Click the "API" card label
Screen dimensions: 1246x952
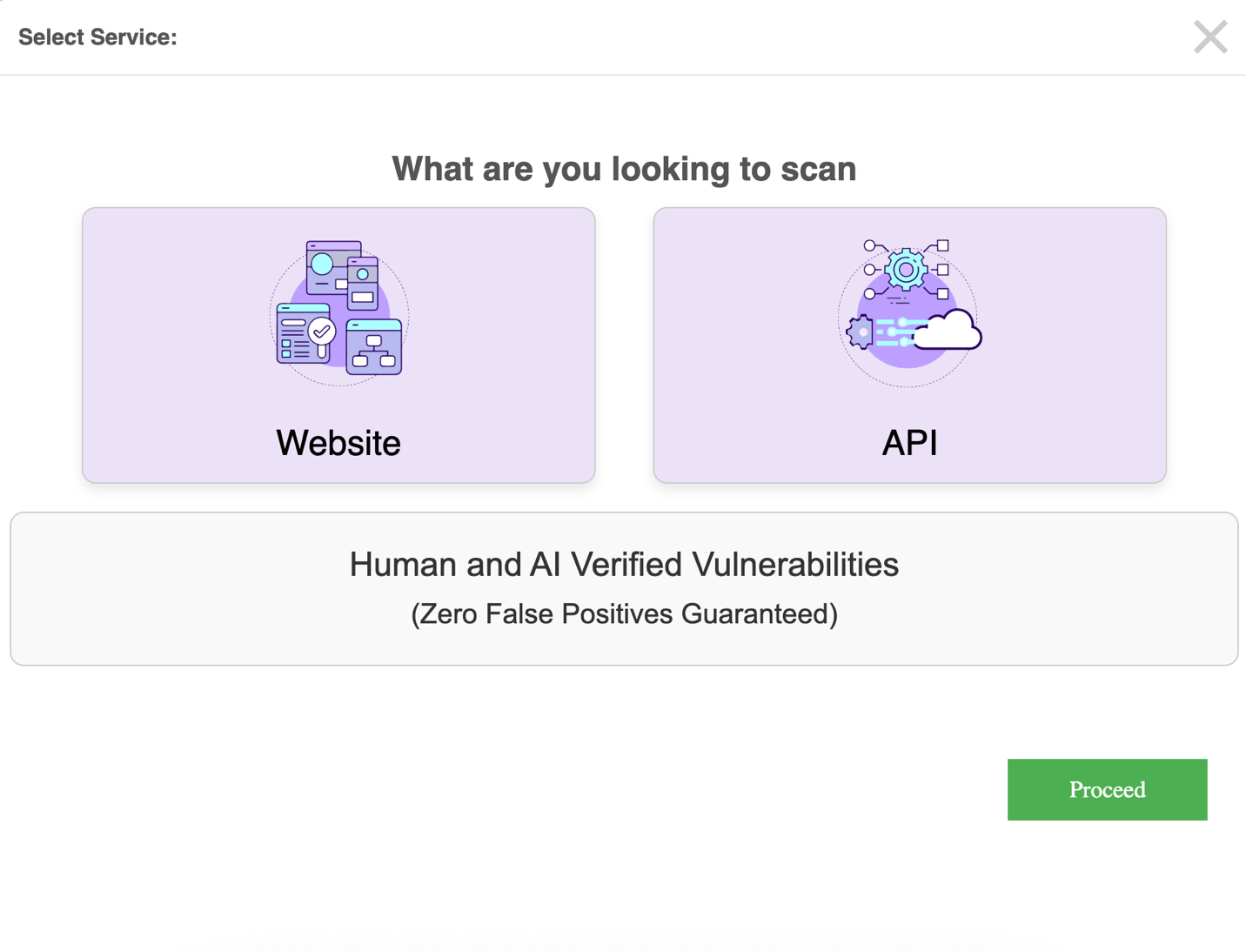pyautogui.click(x=909, y=443)
